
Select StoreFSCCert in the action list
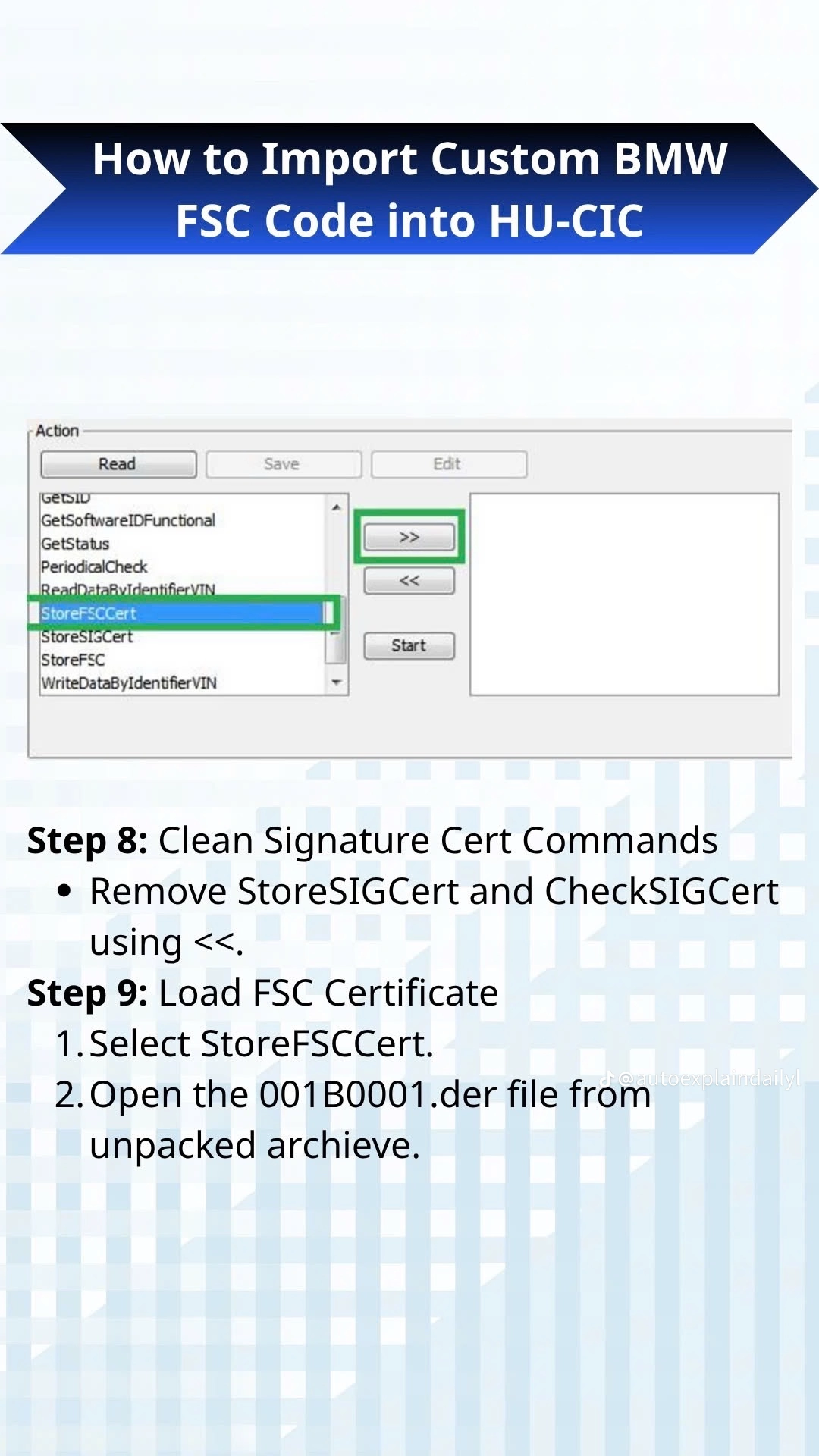(x=182, y=613)
